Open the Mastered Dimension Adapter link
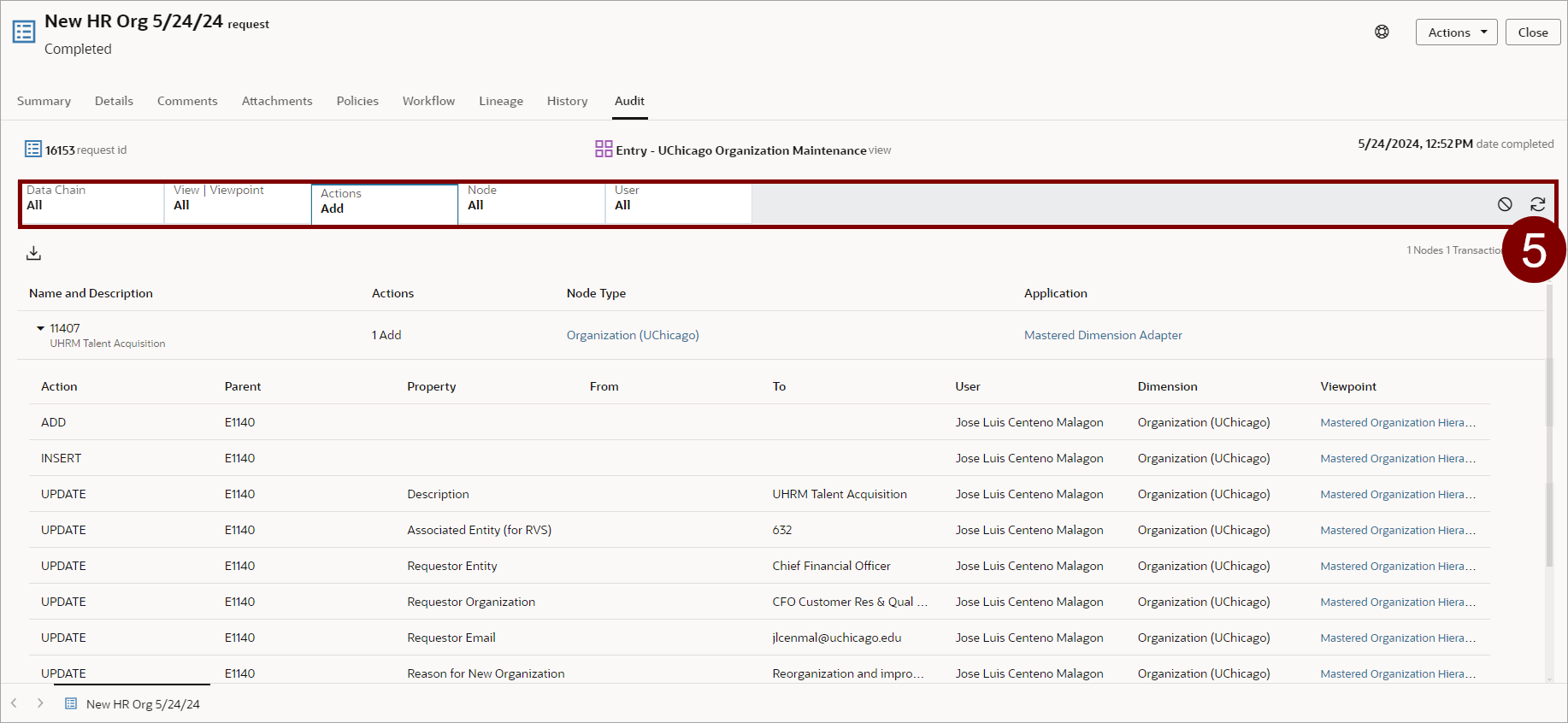Image resolution: width=1568 pixels, height=723 pixels. pyautogui.click(x=1103, y=335)
